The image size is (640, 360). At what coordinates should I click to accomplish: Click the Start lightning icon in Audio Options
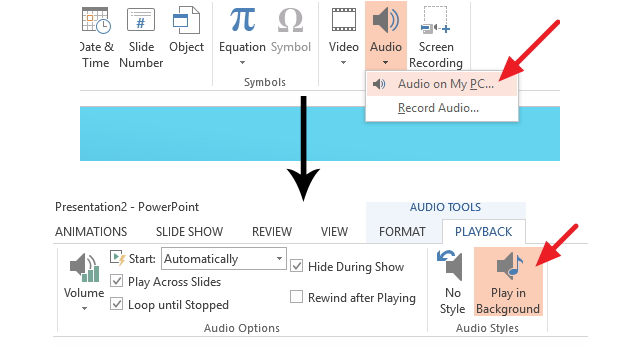click(x=117, y=258)
